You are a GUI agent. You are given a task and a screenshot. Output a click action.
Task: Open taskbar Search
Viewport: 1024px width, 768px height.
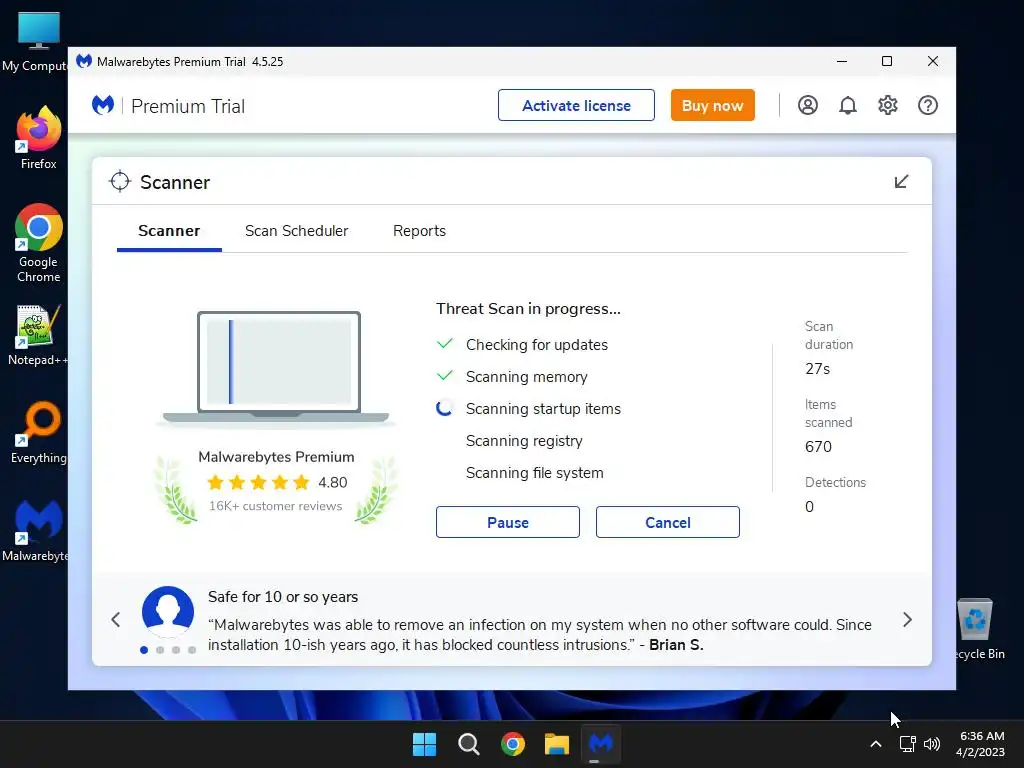468,744
